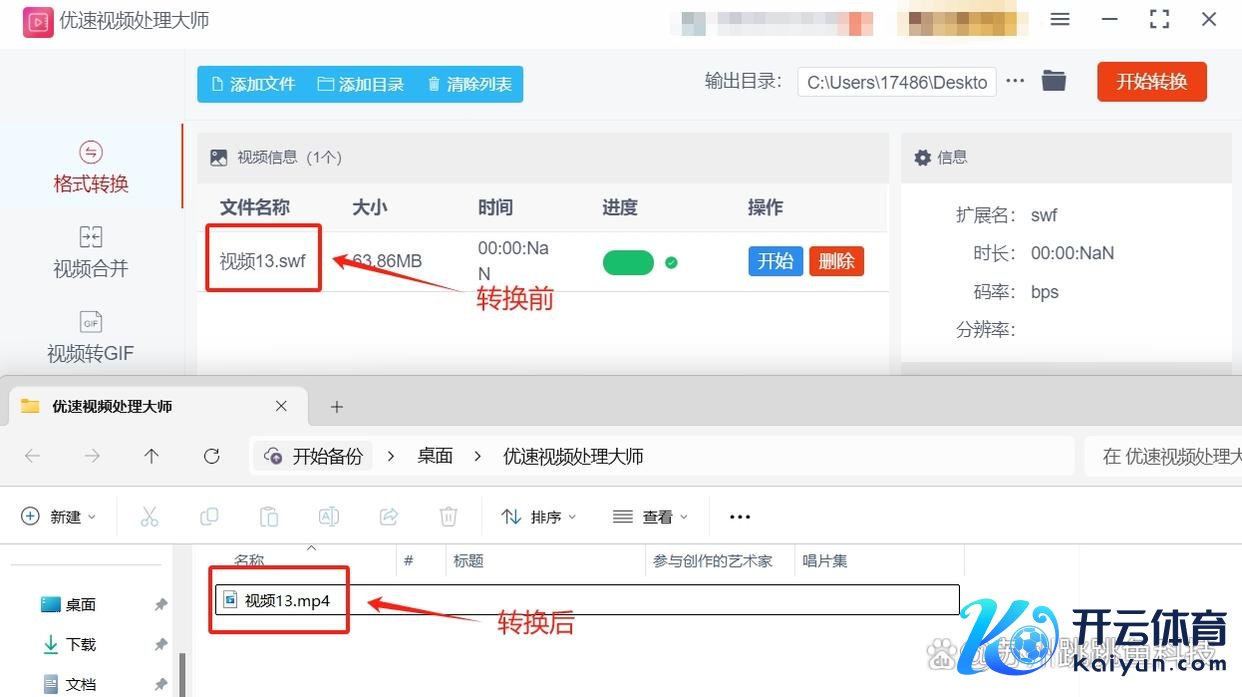Click the output directory path field
Viewport: 1242px width, 697px height.
coord(897,82)
